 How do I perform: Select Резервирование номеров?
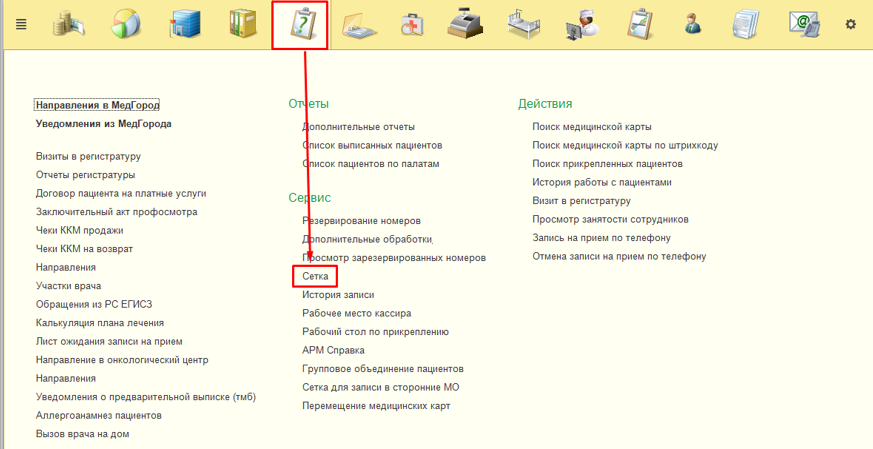(361, 220)
